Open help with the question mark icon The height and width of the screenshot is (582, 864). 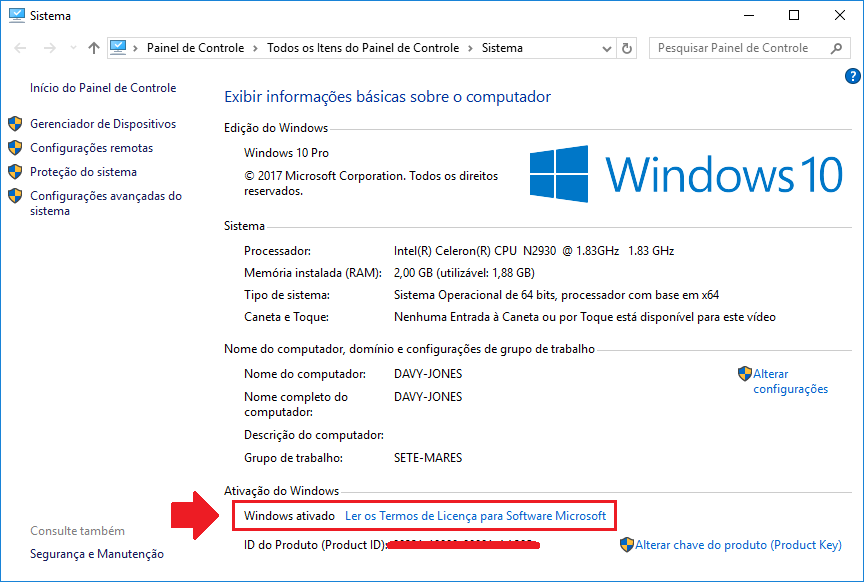coord(852,76)
